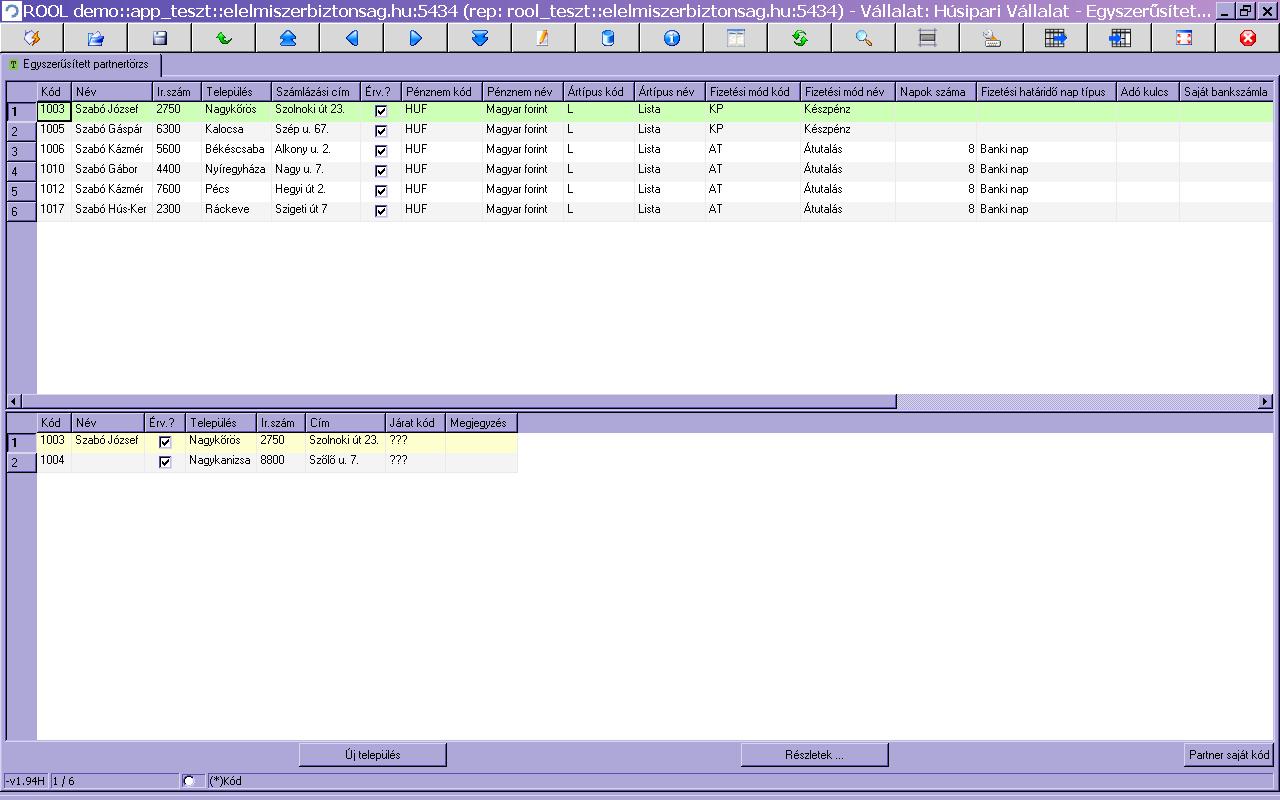Click the red-arrows fullscreen icon

coord(1184,38)
